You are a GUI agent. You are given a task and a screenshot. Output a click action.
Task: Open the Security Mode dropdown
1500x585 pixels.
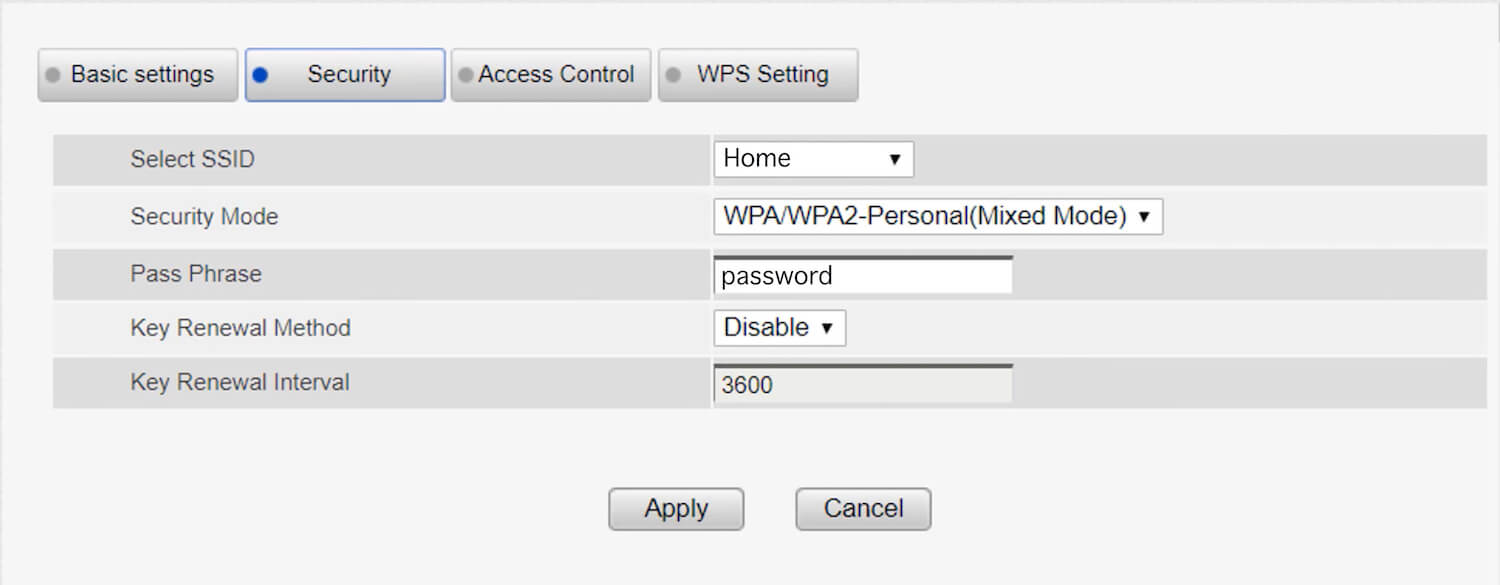(937, 217)
